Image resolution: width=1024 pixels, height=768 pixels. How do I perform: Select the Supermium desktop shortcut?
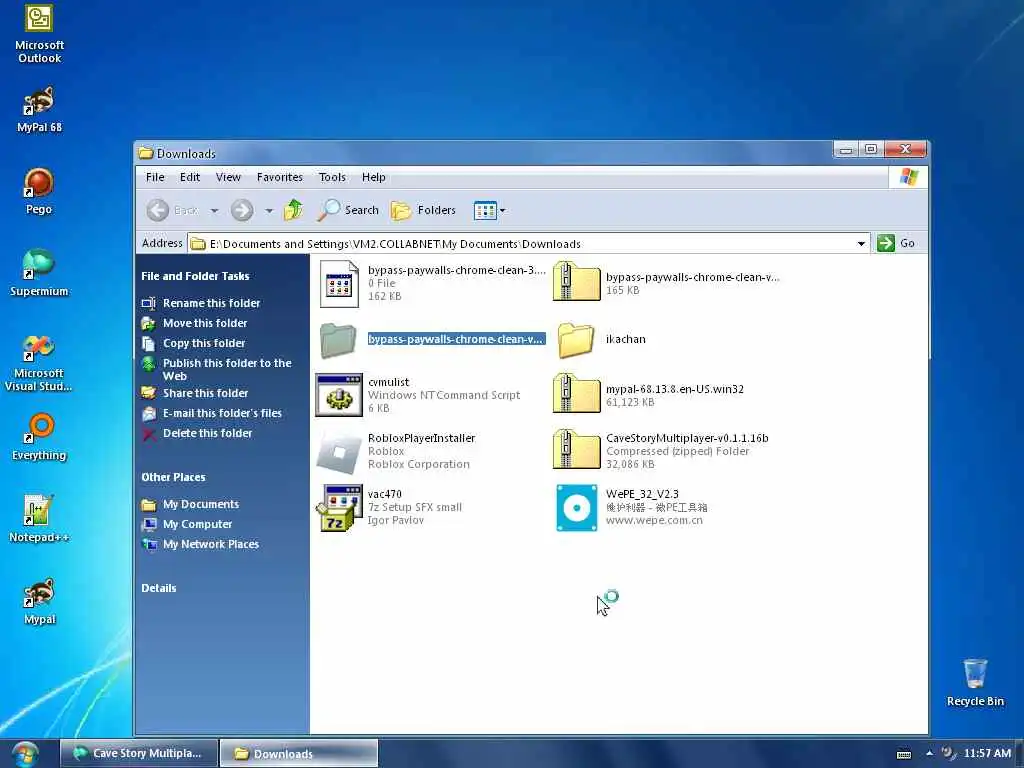pyautogui.click(x=39, y=273)
